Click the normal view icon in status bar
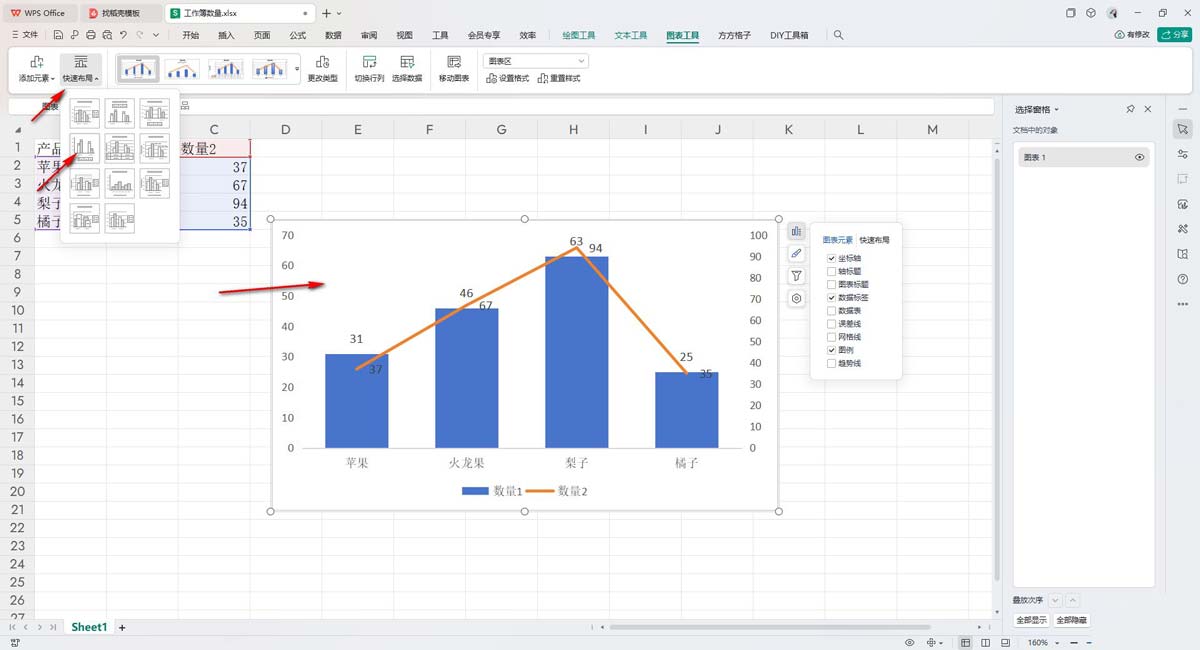 click(x=965, y=642)
